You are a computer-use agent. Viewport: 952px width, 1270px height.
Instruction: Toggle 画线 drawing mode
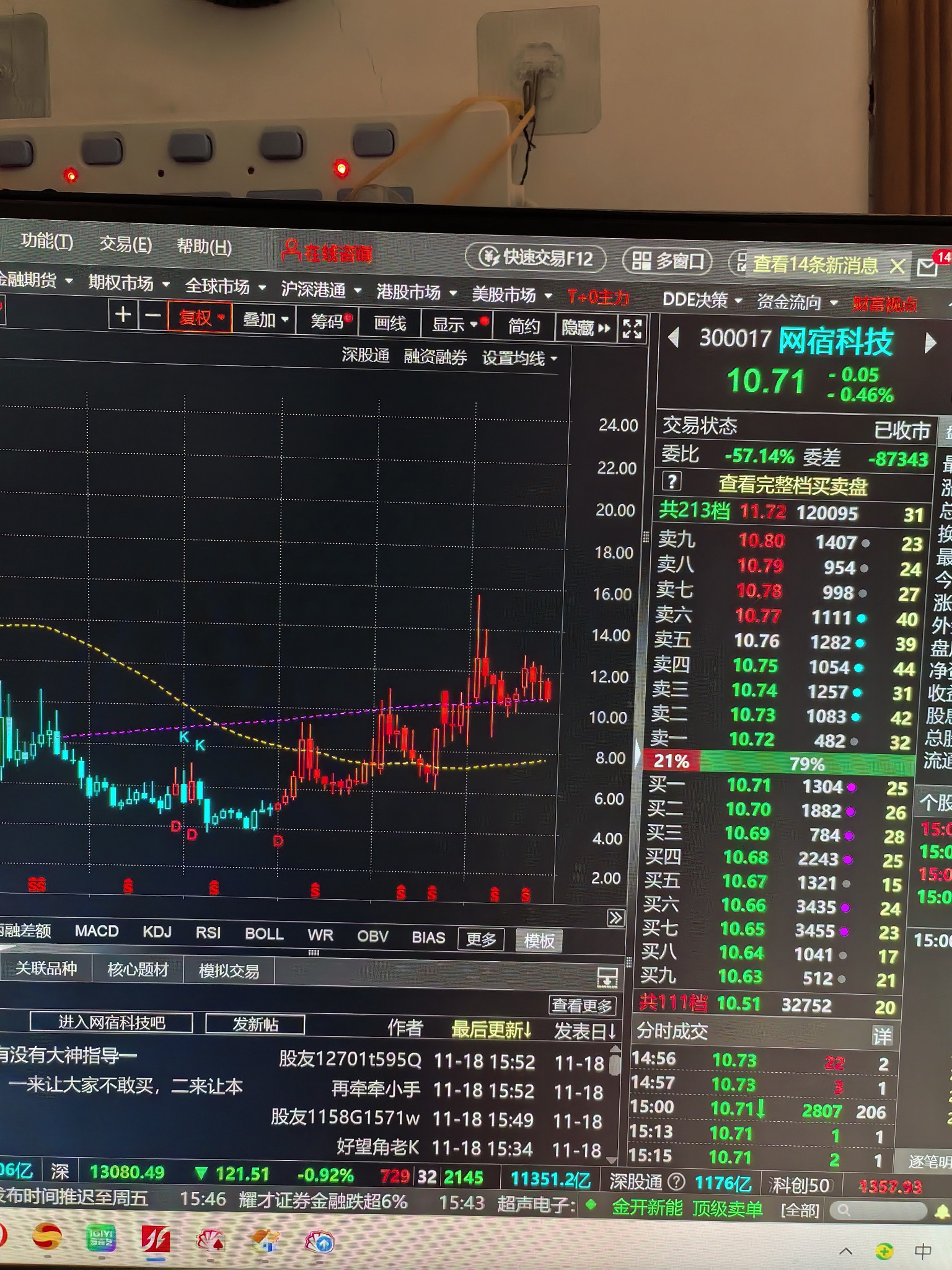[390, 323]
